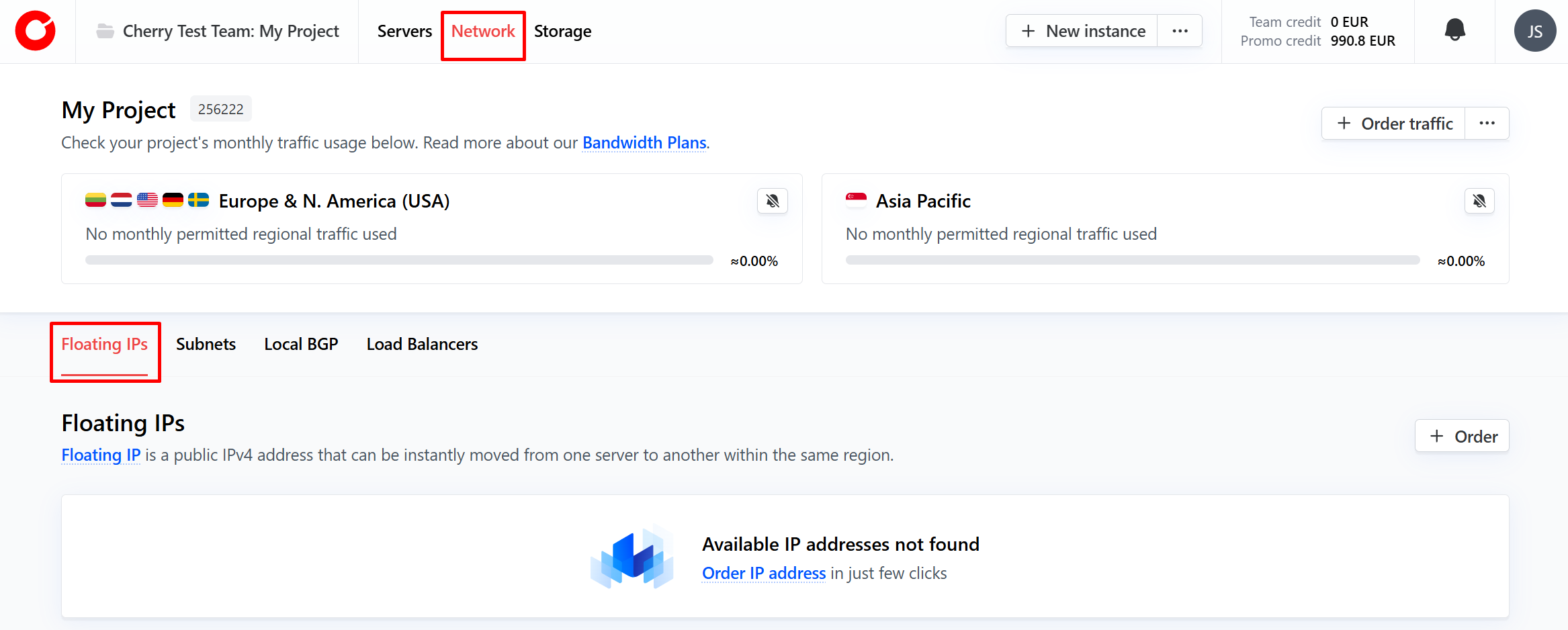Open the Cherry Test Team project selector
Viewport: 1568px width, 630px height.
tap(230, 32)
